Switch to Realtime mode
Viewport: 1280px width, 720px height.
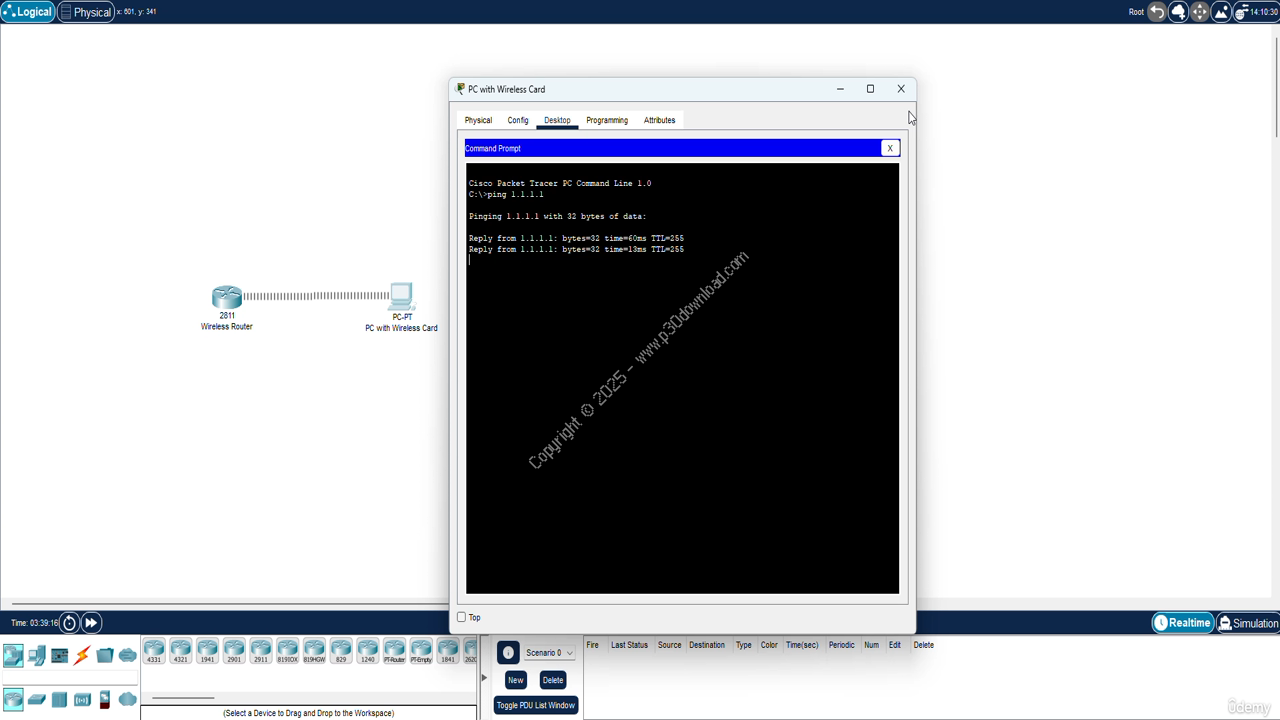coord(1183,623)
